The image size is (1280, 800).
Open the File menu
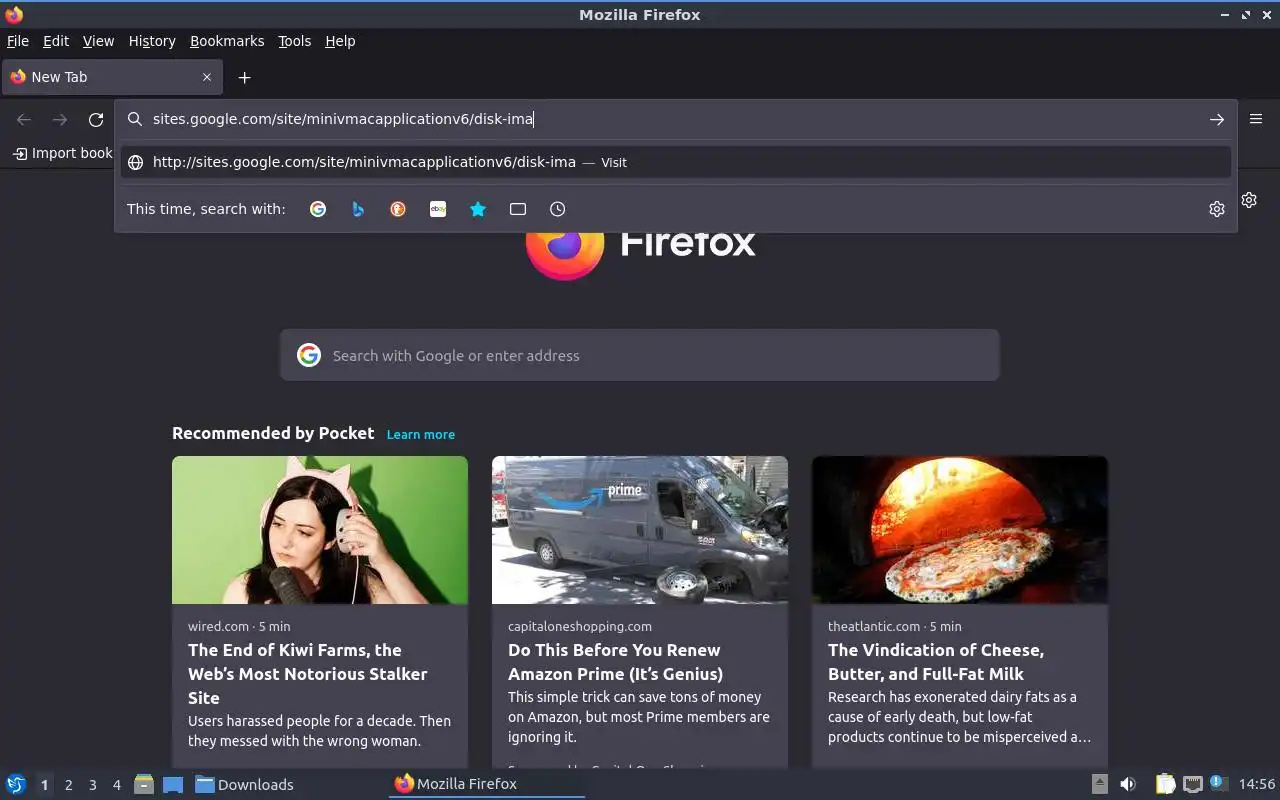click(18, 41)
